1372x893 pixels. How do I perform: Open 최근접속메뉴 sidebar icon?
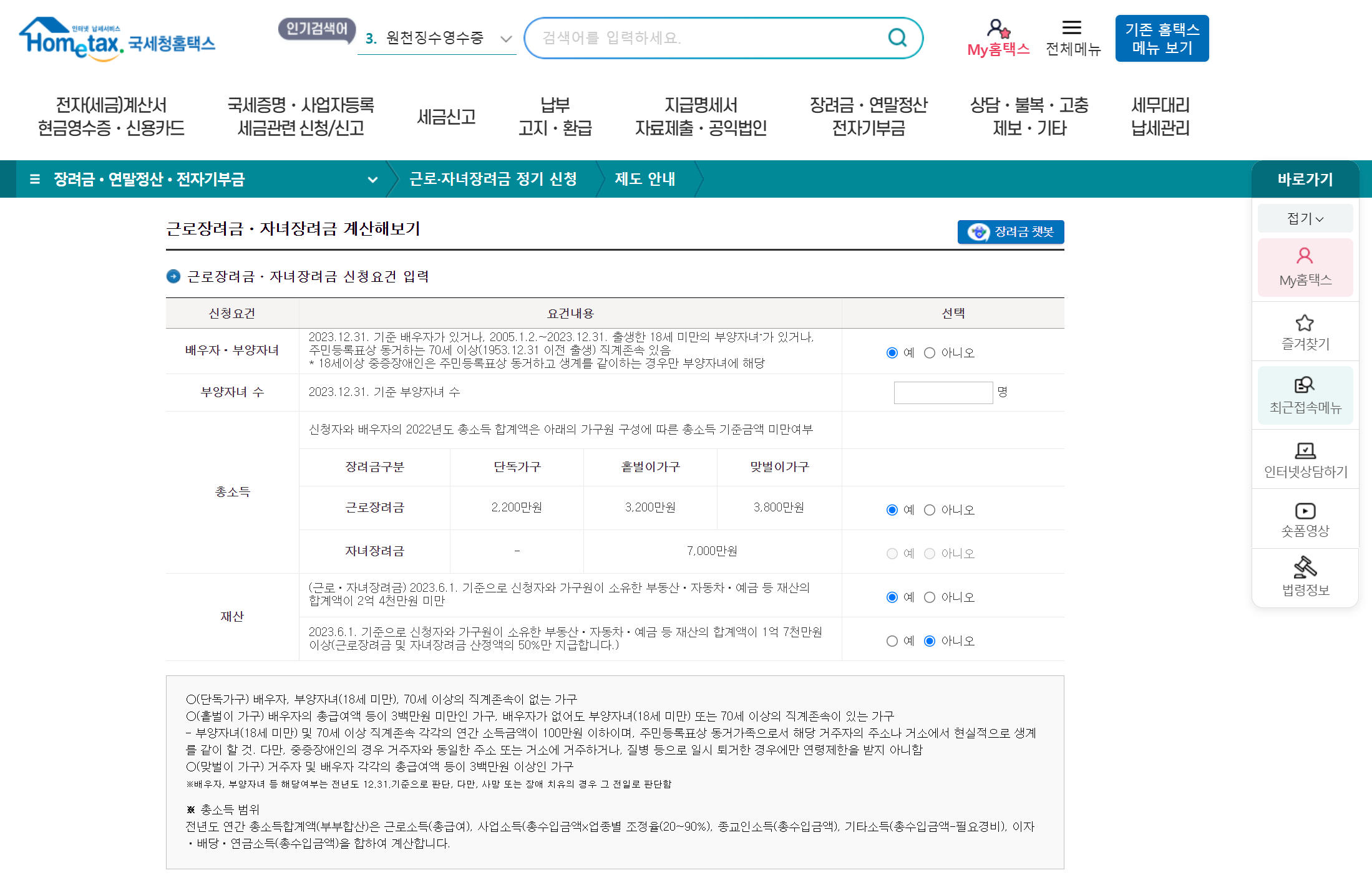click(x=1305, y=385)
